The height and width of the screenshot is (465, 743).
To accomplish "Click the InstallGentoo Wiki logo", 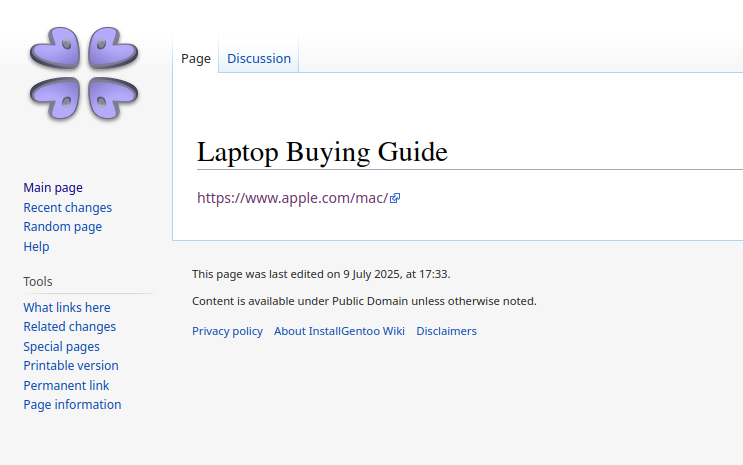I will click(84, 73).
